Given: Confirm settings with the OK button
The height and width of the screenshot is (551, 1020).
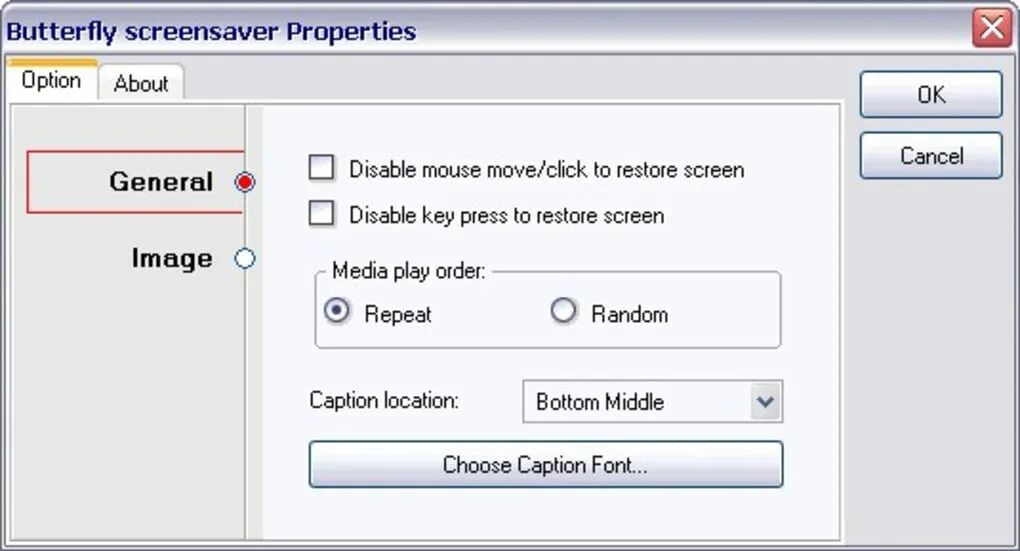Looking at the screenshot, I should click(x=931, y=95).
